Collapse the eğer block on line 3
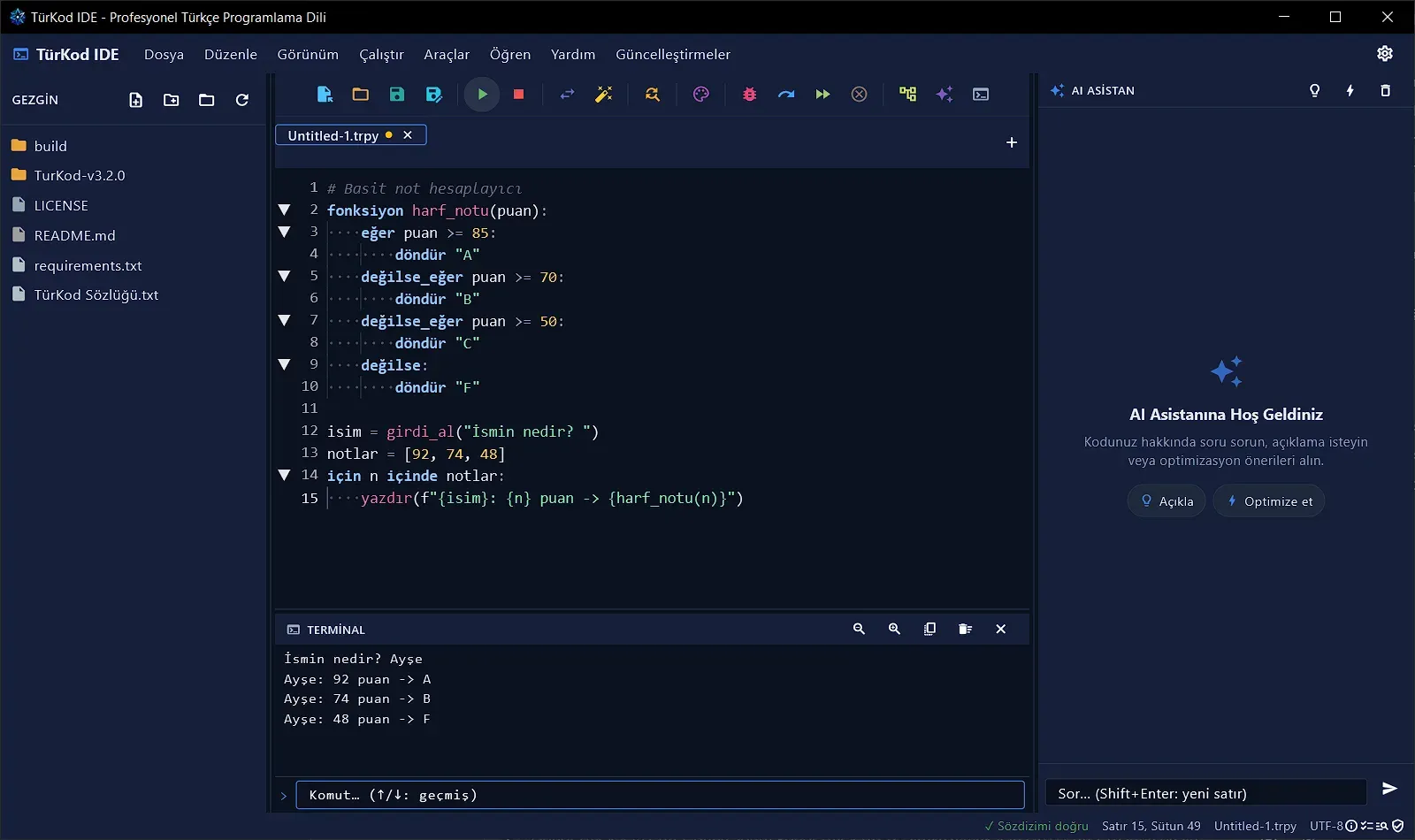The height and width of the screenshot is (840, 1415). [x=284, y=232]
